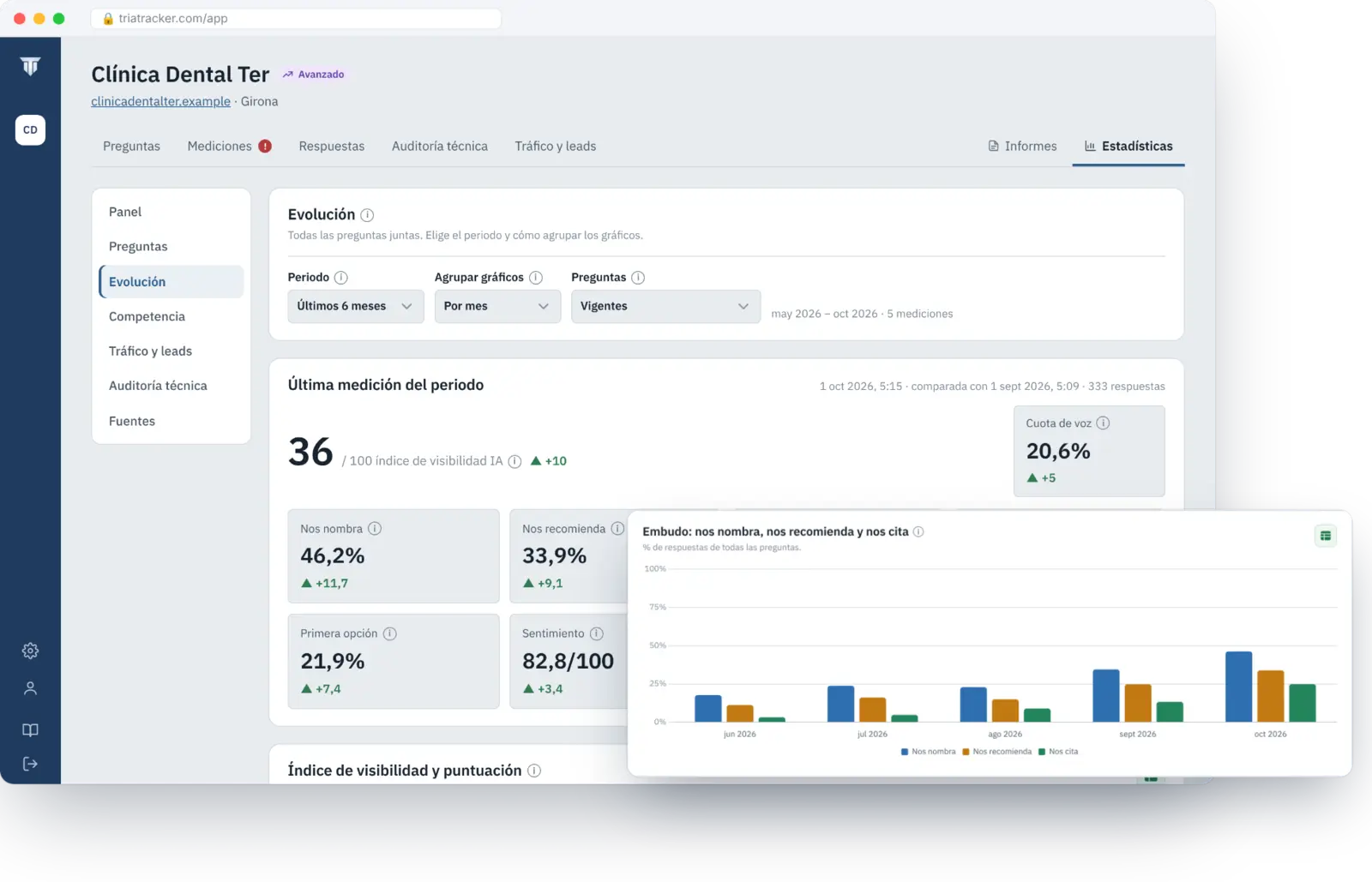The height and width of the screenshot is (882, 1372).
Task: Click the info icon next to Agrupar gráficos
Action: pyautogui.click(x=536, y=278)
